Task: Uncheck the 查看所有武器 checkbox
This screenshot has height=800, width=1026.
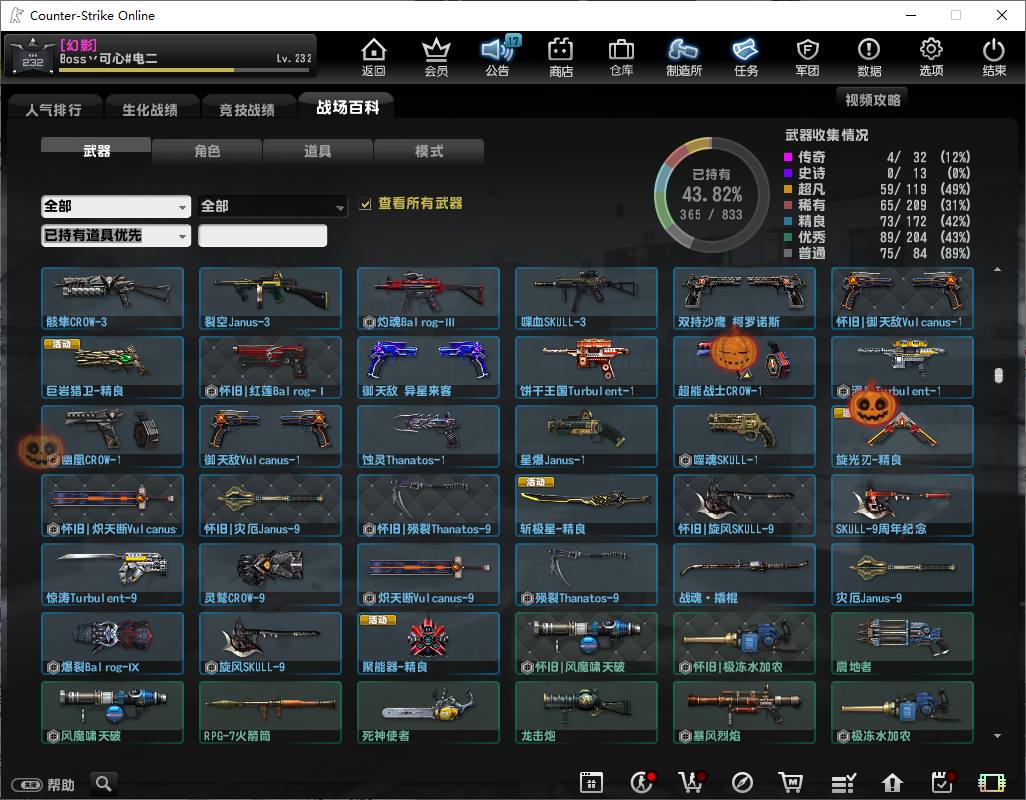Action: [366, 204]
